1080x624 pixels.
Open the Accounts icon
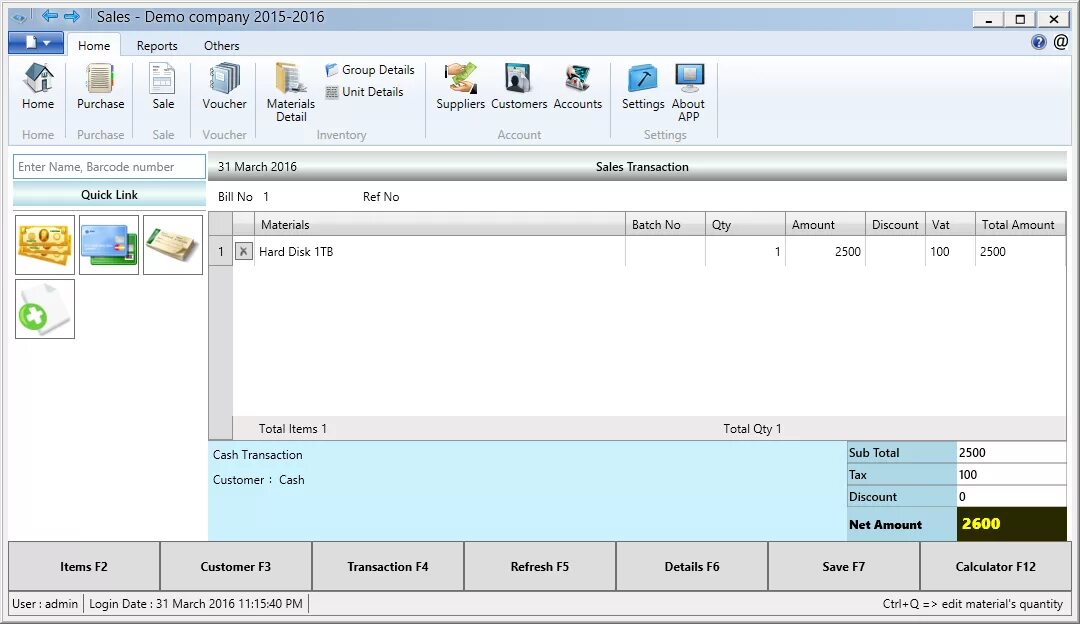point(577,86)
